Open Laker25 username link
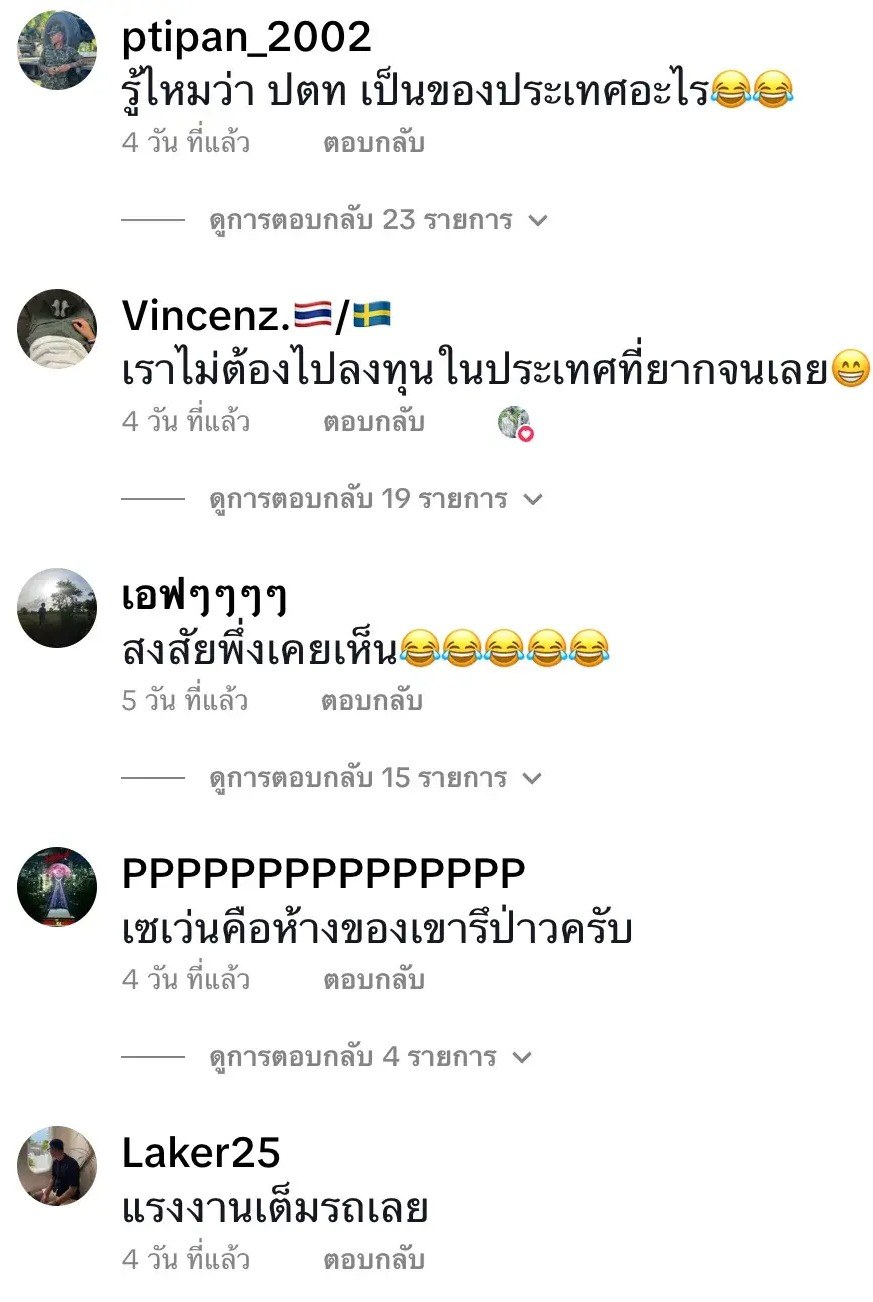Screen dimensions: 873x1302 point(201,1154)
